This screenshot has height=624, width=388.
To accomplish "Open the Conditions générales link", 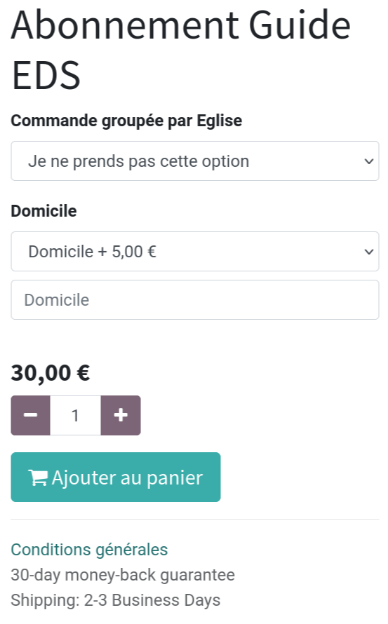I will pyautogui.click(x=89, y=550).
